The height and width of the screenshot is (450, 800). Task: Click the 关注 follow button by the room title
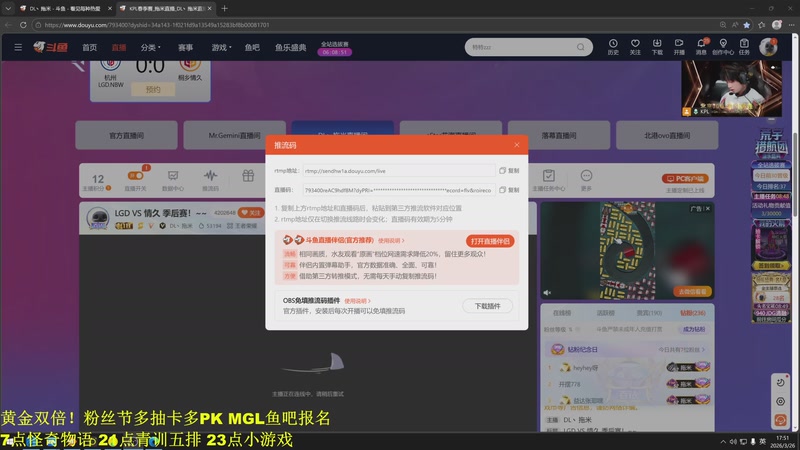point(252,213)
